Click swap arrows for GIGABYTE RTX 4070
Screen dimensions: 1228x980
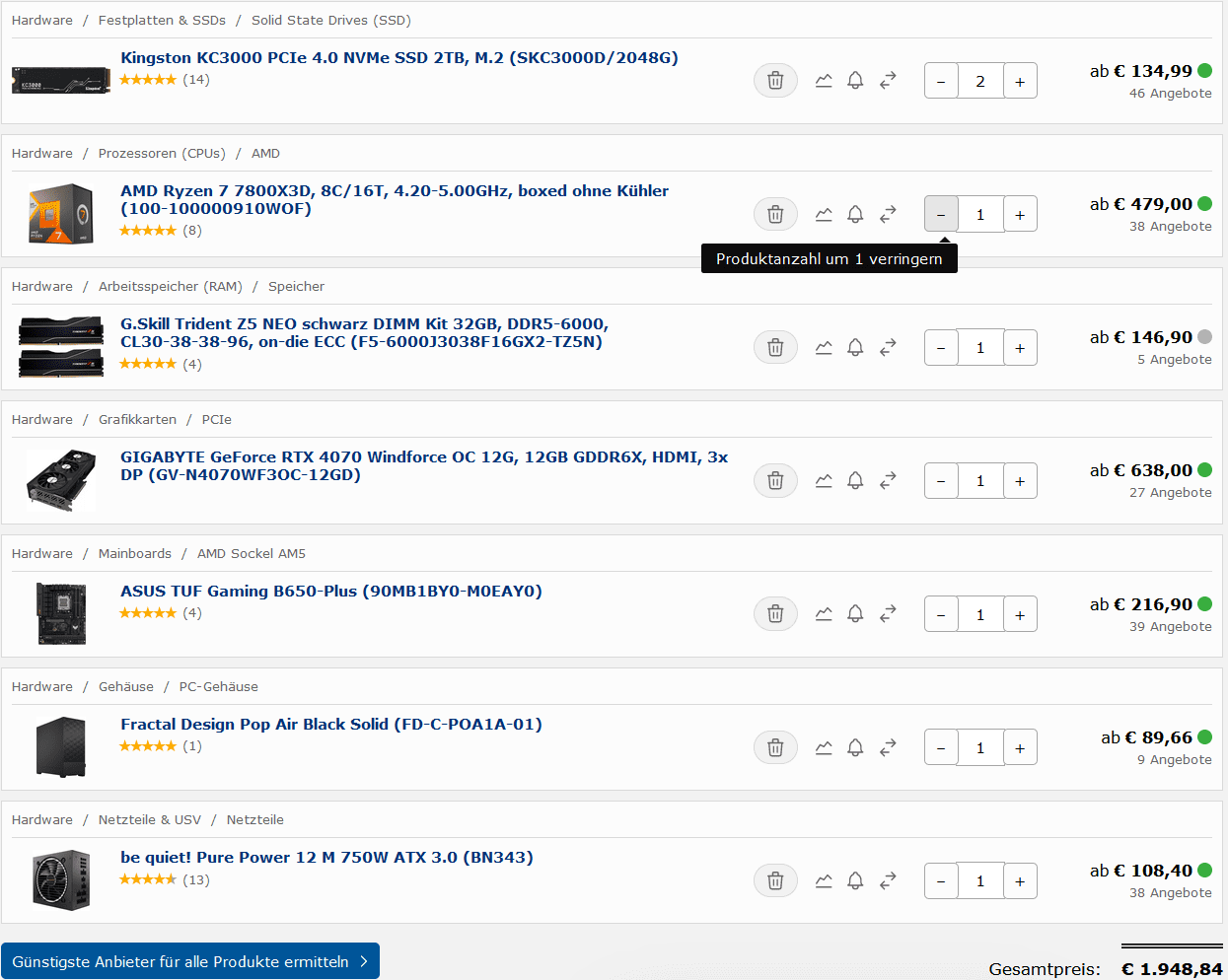[888, 480]
